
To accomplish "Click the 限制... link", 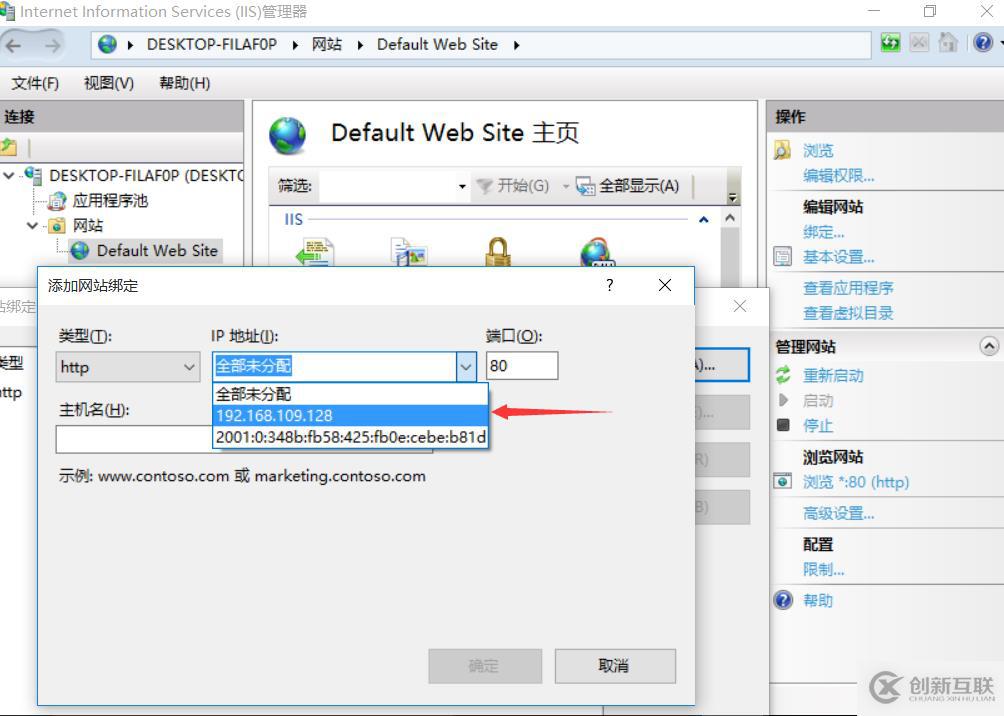I will coord(823,569).
